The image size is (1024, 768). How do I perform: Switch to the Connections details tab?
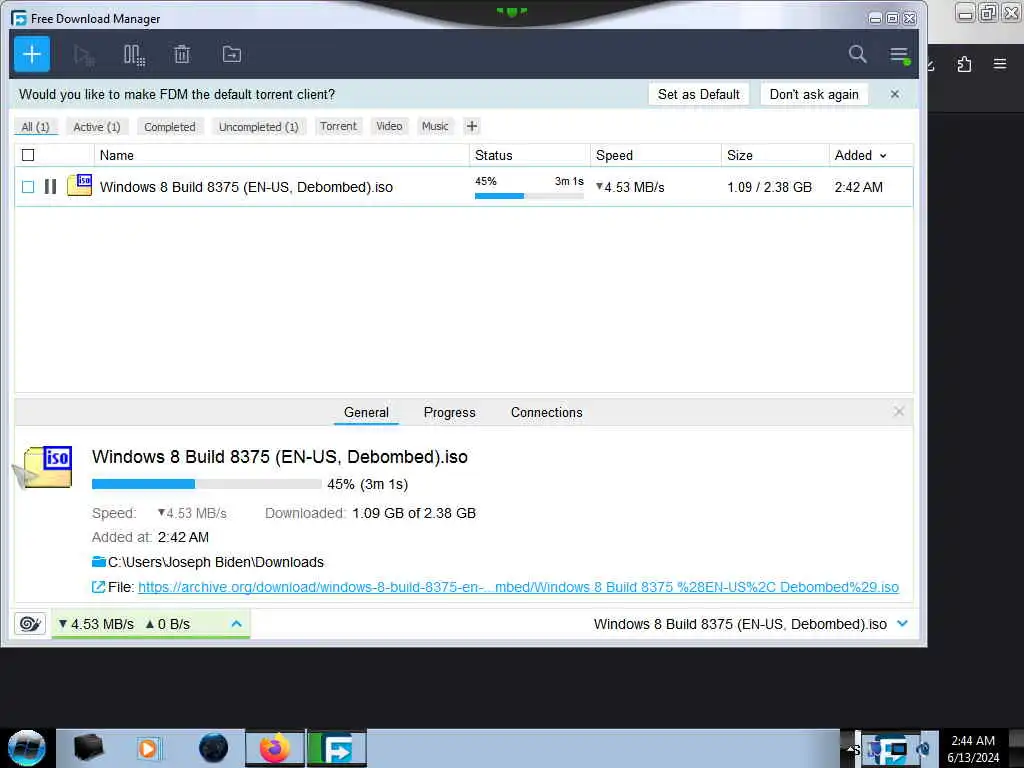[547, 413]
